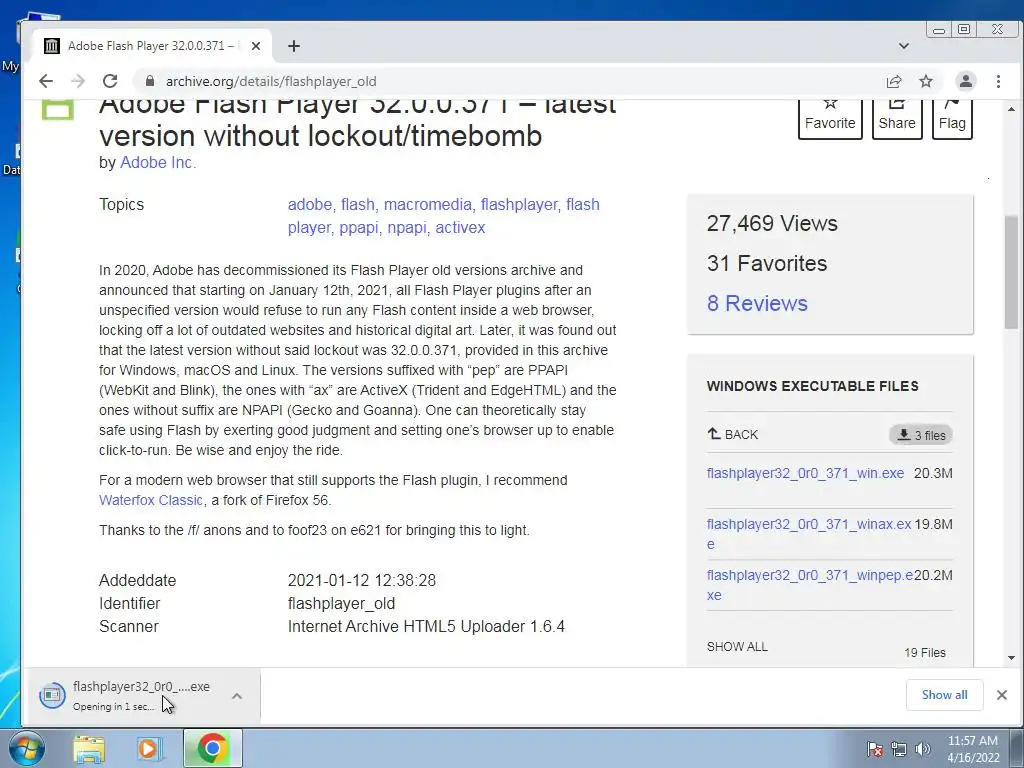Open the Chrome three-dot menu
Viewport: 1024px width, 768px height.
[x=998, y=81]
